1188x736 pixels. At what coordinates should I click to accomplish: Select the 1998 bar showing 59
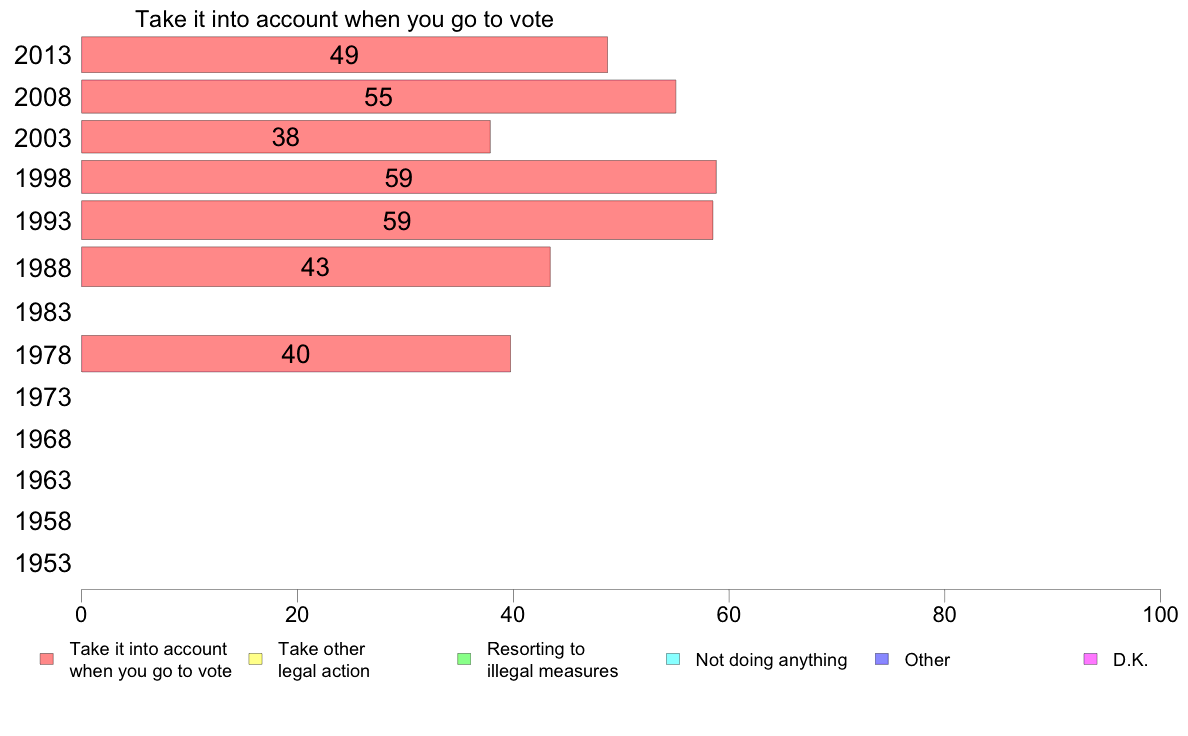399,177
